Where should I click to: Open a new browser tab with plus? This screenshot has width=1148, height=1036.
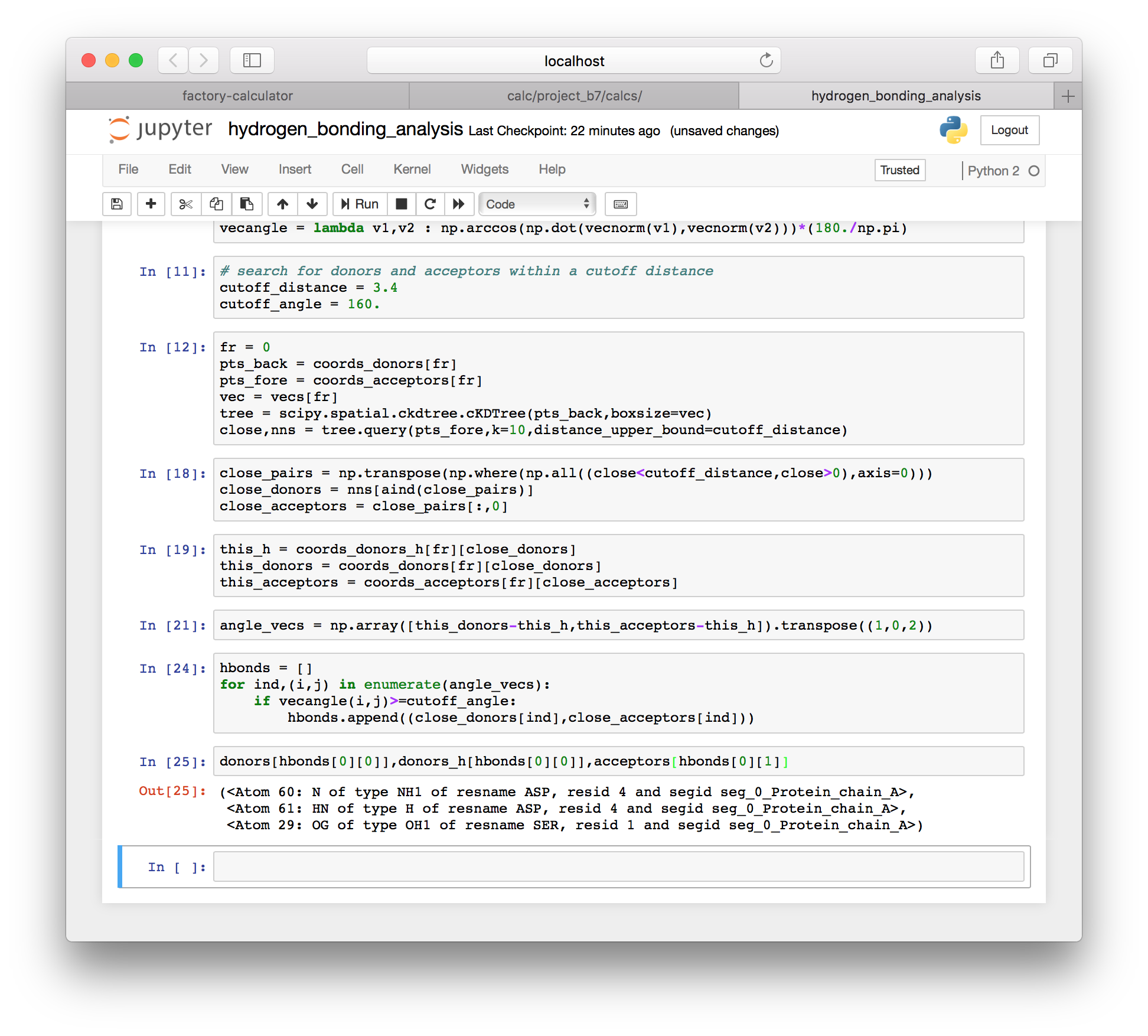click(1068, 96)
